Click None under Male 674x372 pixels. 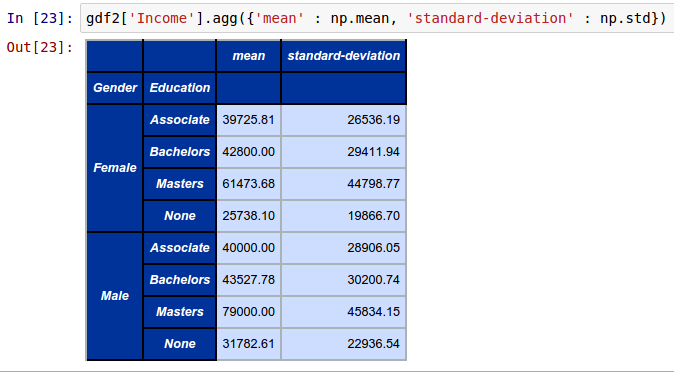pos(180,344)
